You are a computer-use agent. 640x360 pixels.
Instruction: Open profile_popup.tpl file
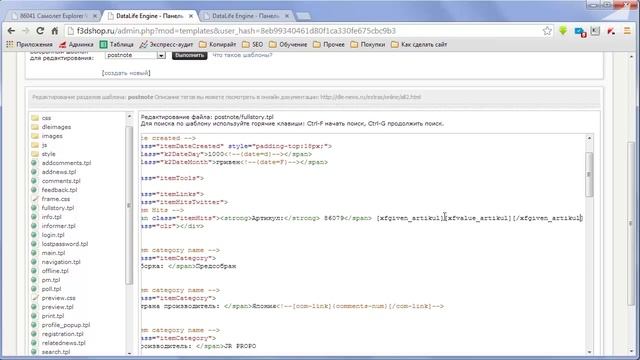pos(66,325)
